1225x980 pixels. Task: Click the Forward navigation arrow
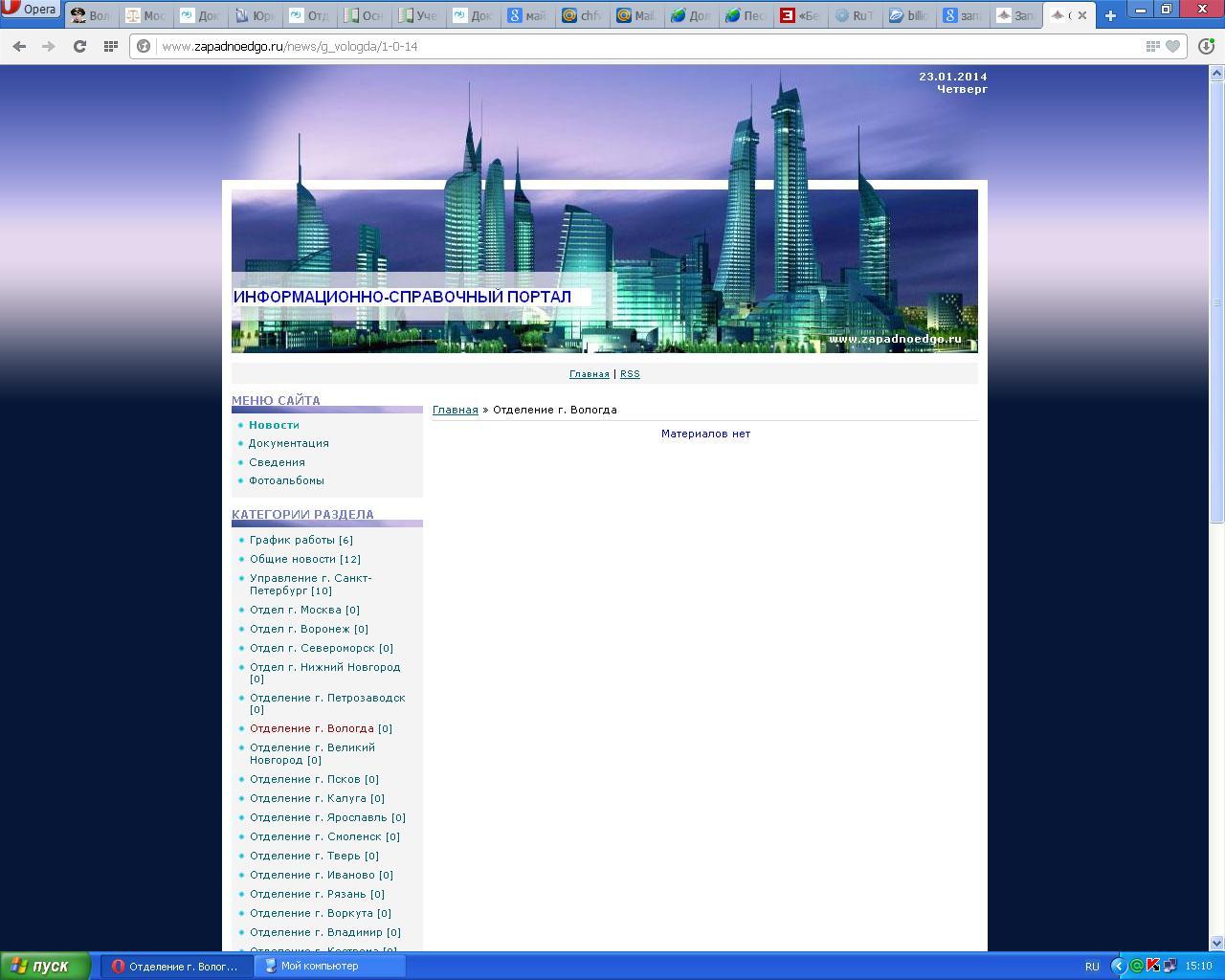pyautogui.click(x=49, y=46)
